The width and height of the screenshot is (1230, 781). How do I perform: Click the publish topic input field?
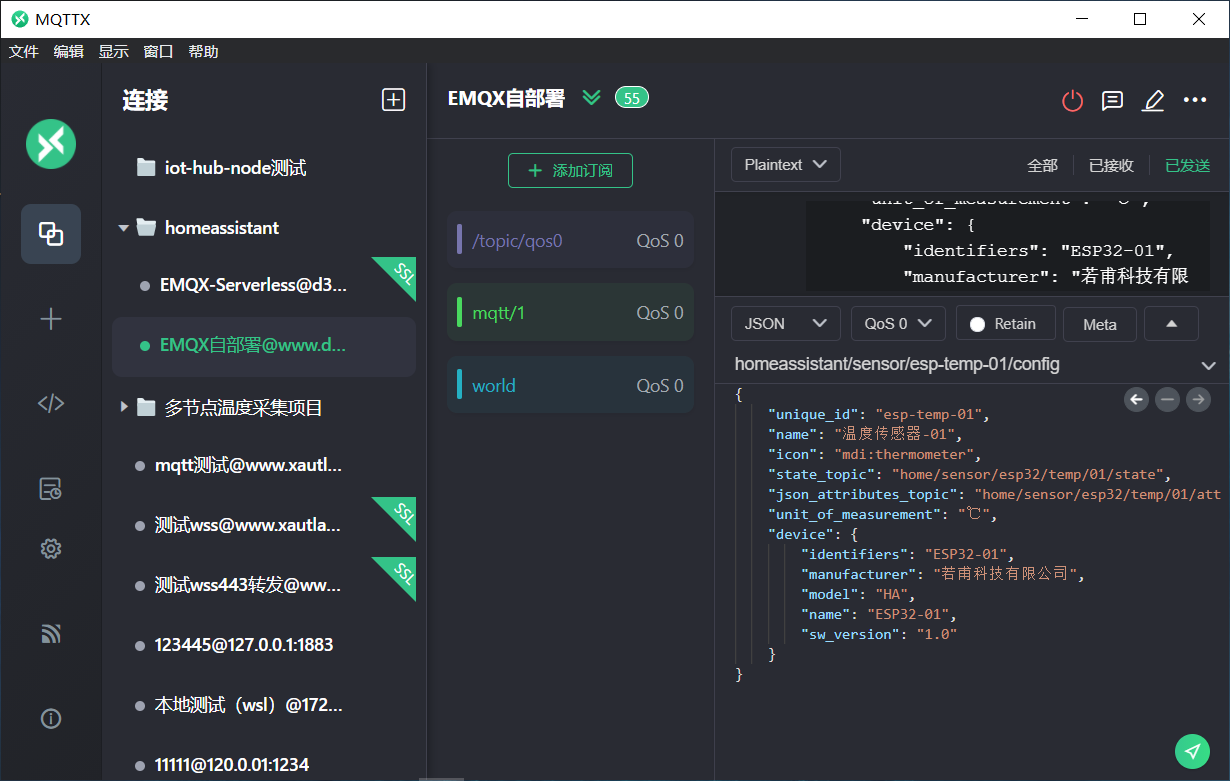click(960, 365)
